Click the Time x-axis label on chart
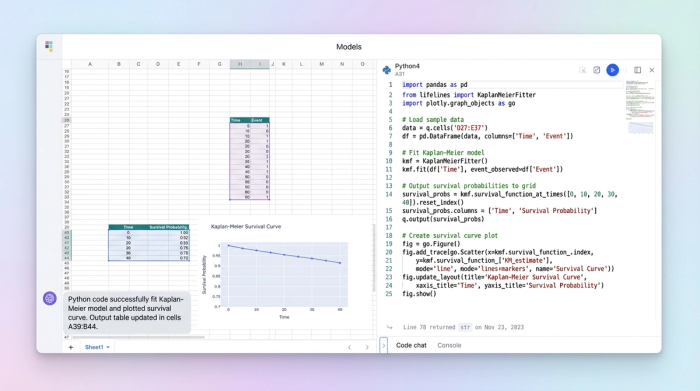The width and height of the screenshot is (700, 391). [284, 317]
